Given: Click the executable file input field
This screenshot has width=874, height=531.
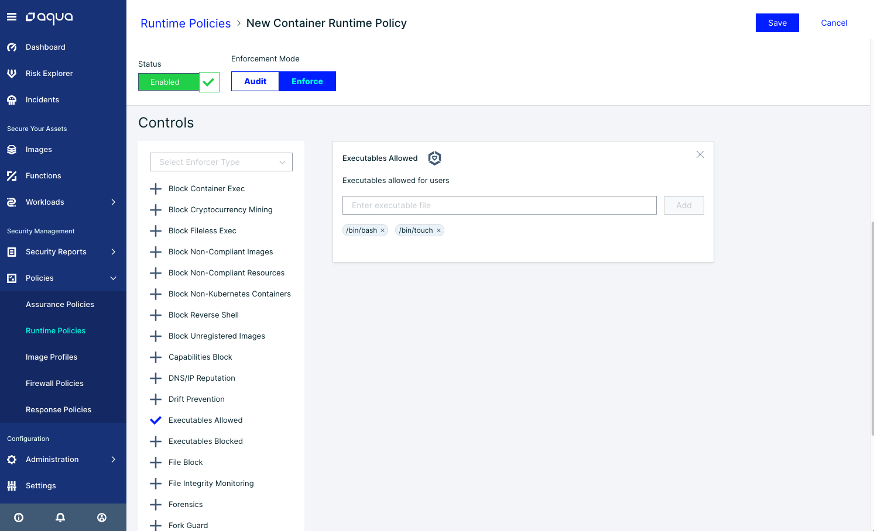Looking at the screenshot, I should coord(499,205).
